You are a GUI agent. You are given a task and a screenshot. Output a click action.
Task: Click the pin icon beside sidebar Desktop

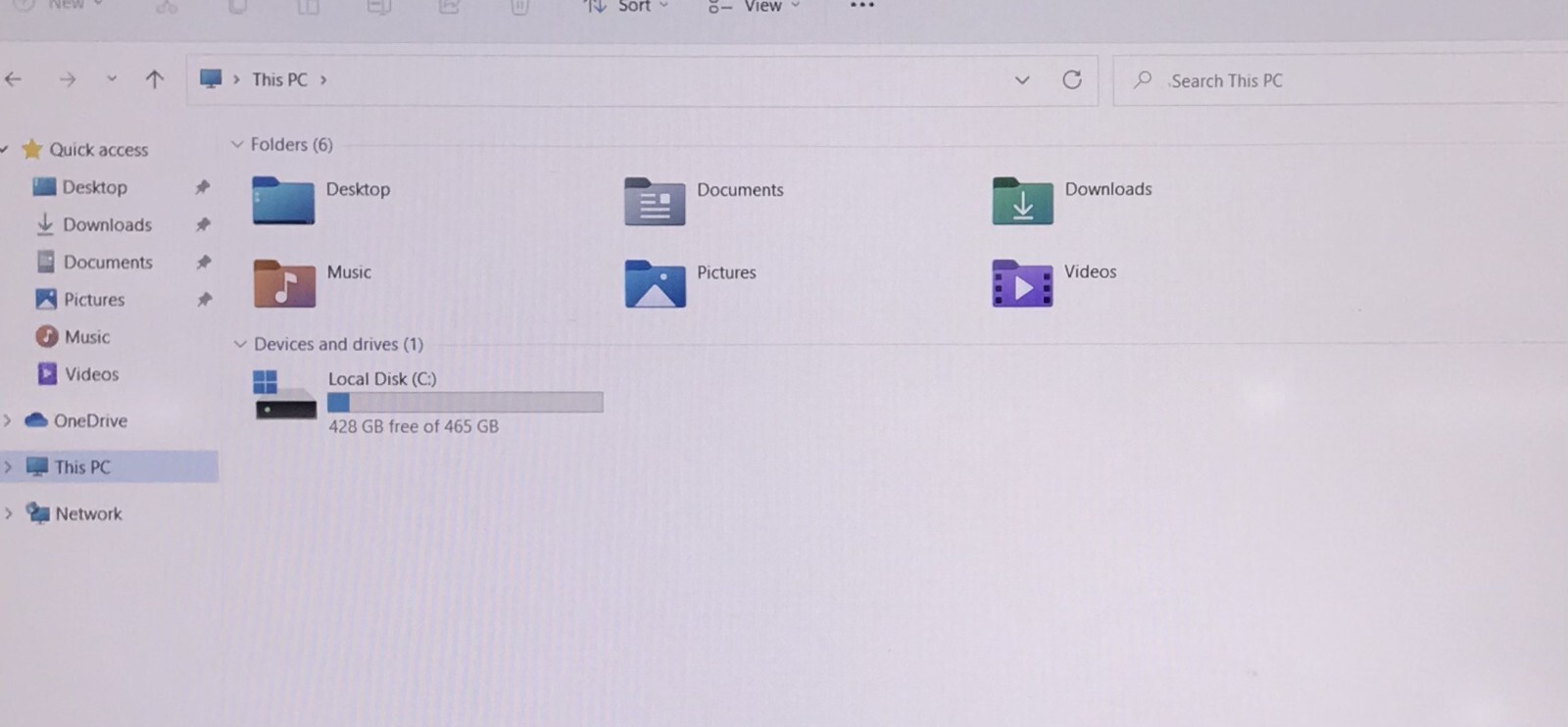[x=203, y=187]
